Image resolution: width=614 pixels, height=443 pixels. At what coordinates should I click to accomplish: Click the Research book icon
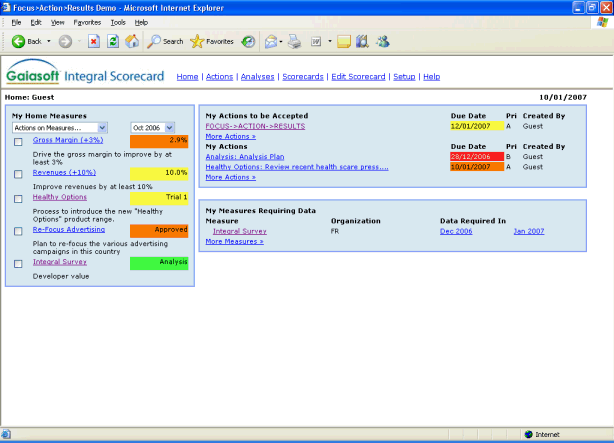point(362,42)
